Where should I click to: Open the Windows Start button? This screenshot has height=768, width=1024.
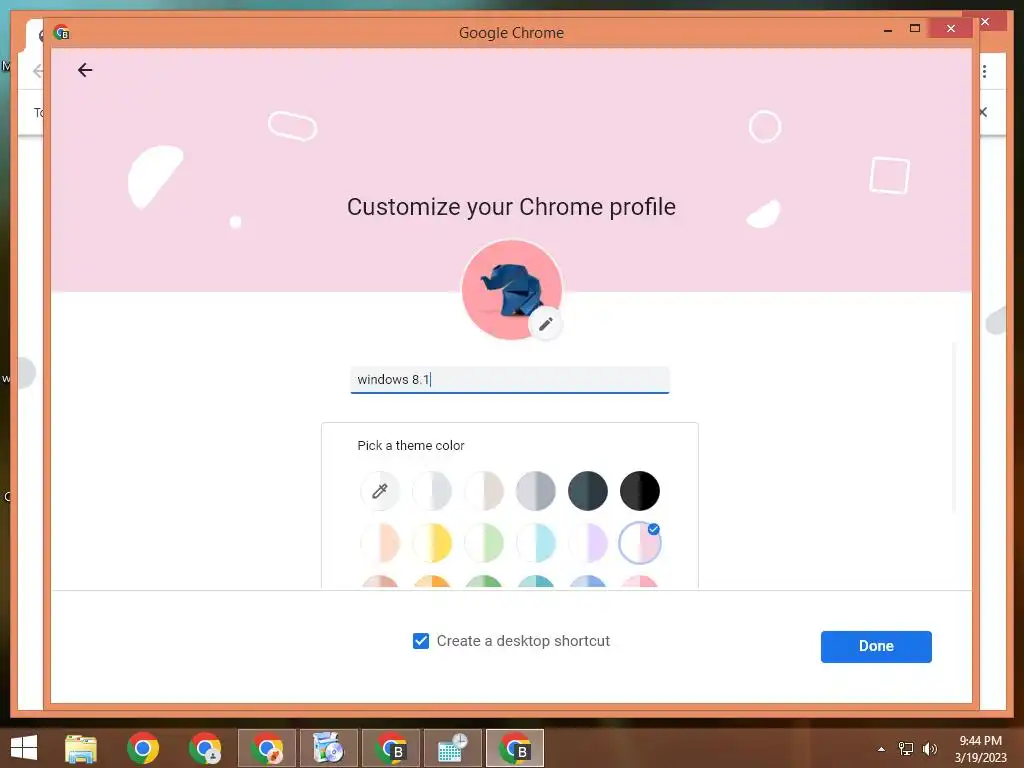24,748
